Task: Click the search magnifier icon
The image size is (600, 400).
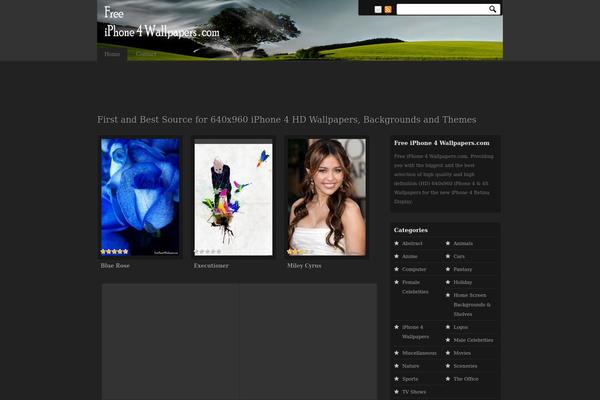Action: pos(492,9)
